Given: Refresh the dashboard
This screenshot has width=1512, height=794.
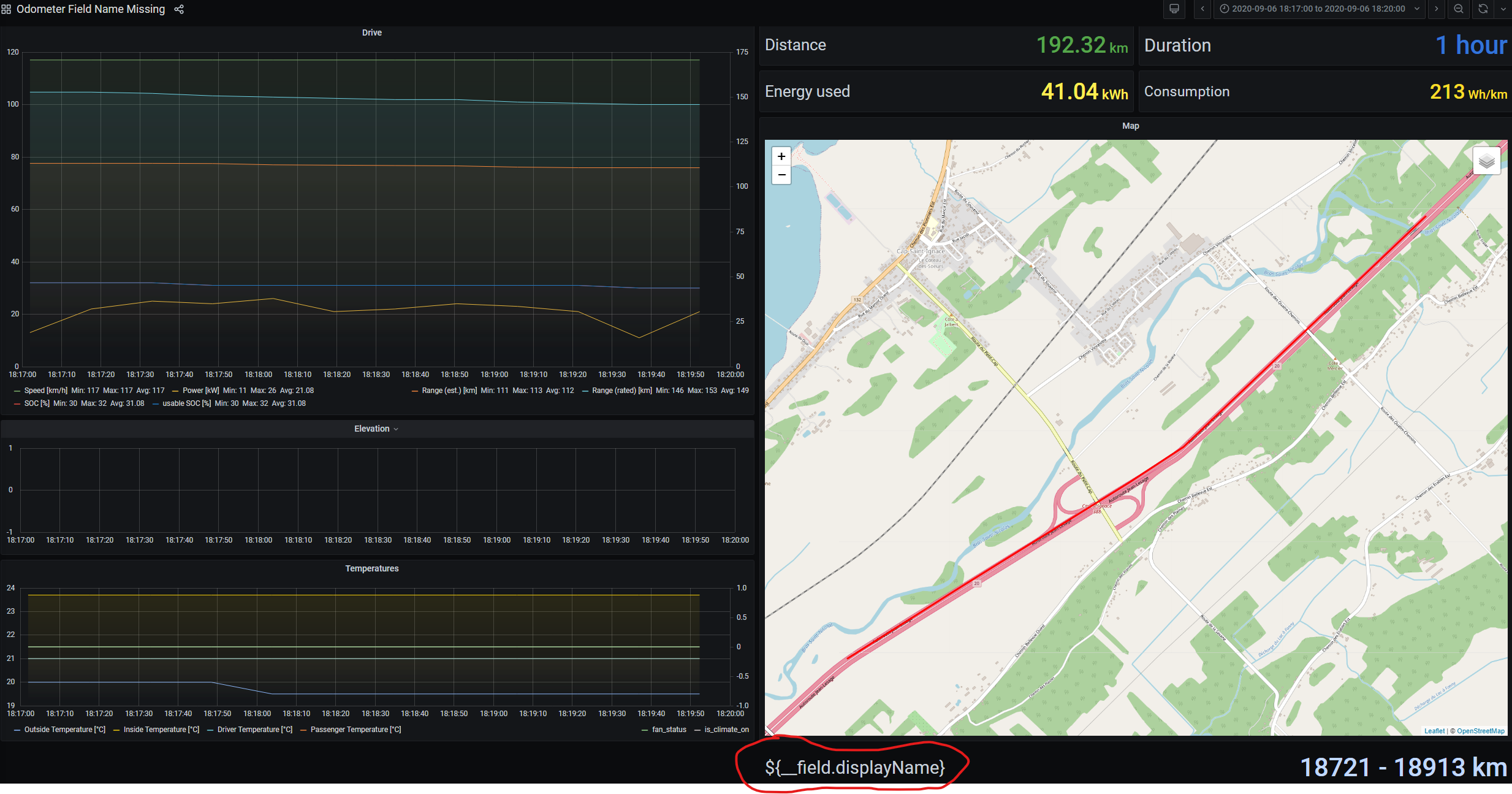Looking at the screenshot, I should [1482, 9].
